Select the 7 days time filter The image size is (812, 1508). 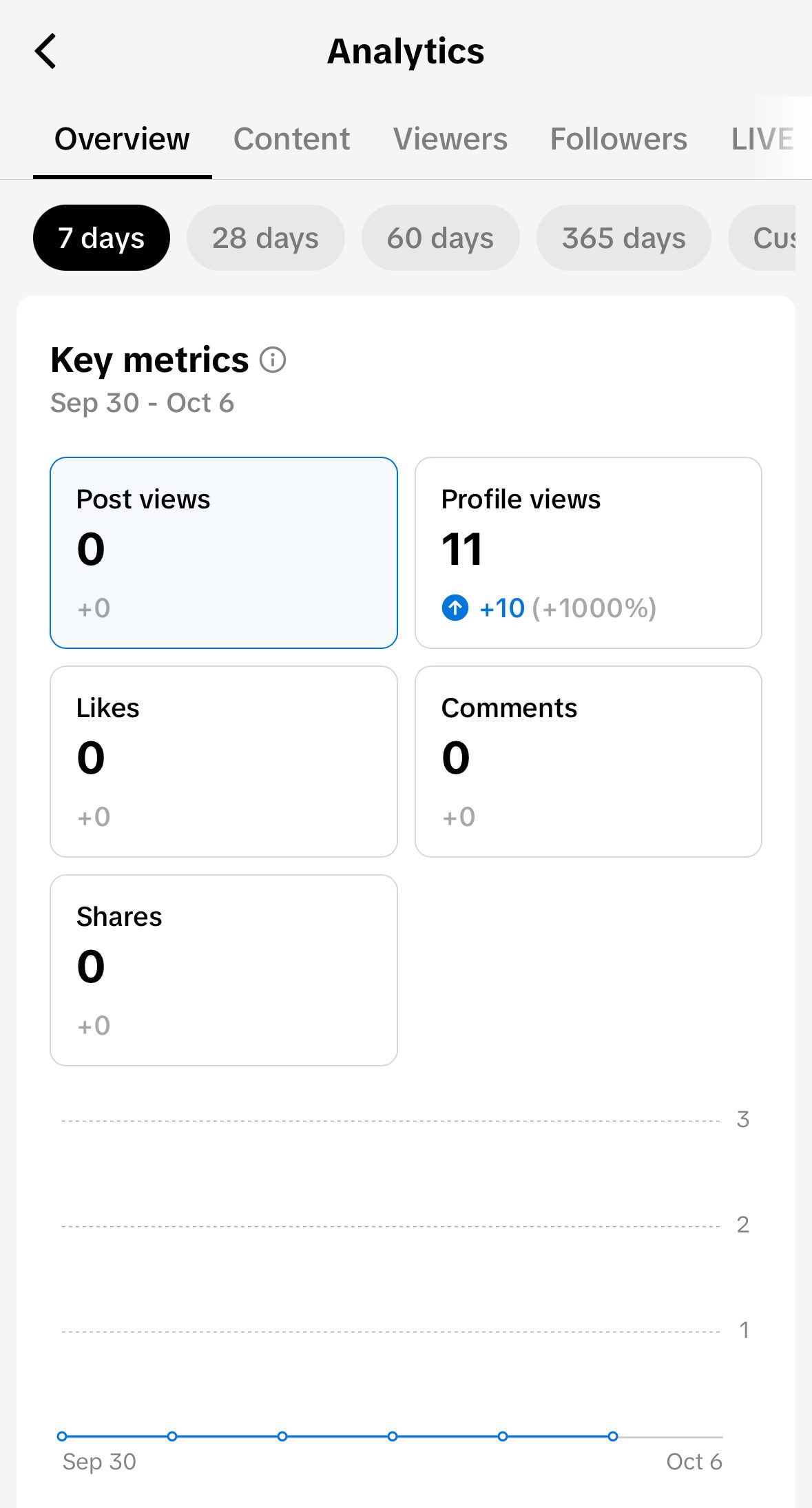pyautogui.click(x=101, y=238)
